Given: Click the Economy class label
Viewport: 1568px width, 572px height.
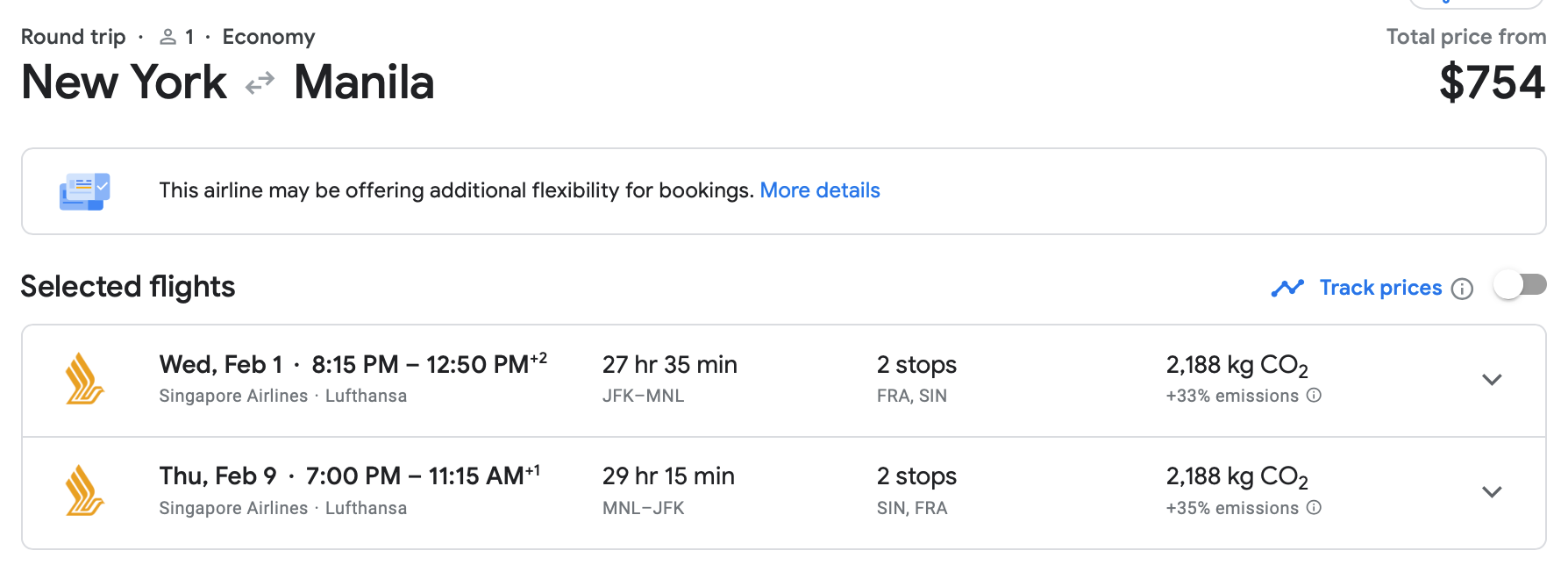Looking at the screenshot, I should (268, 37).
